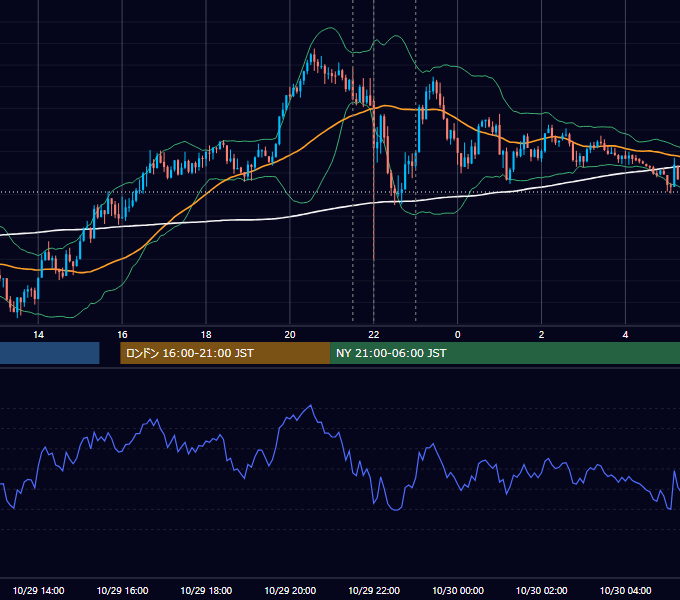Click the 4 hour label on price chart
The height and width of the screenshot is (600, 680).
[x=625, y=335]
